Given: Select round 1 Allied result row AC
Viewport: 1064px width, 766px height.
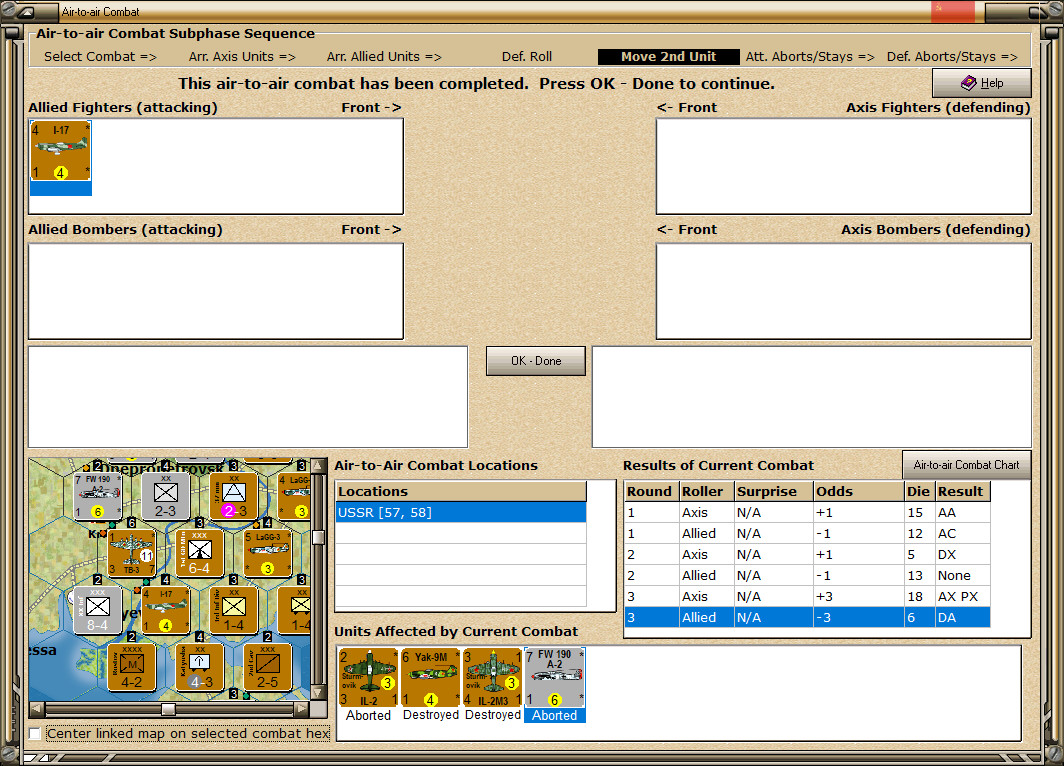Looking at the screenshot, I should (x=807, y=533).
